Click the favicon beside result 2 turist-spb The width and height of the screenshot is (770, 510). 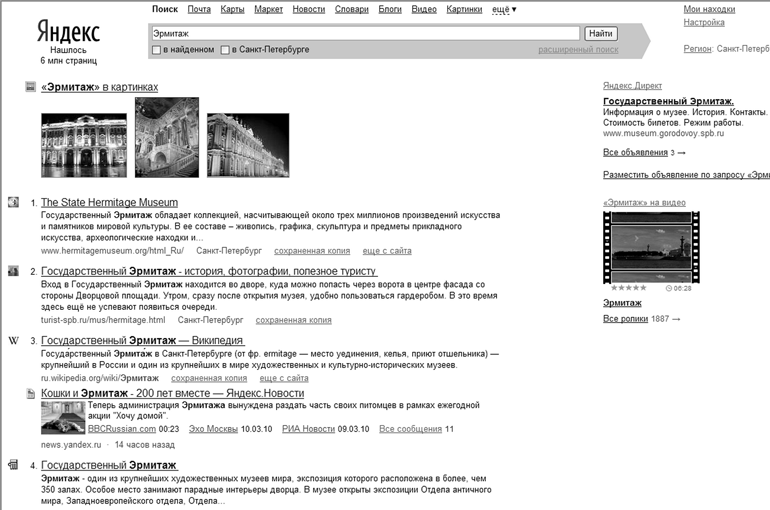pyautogui.click(x=13, y=270)
